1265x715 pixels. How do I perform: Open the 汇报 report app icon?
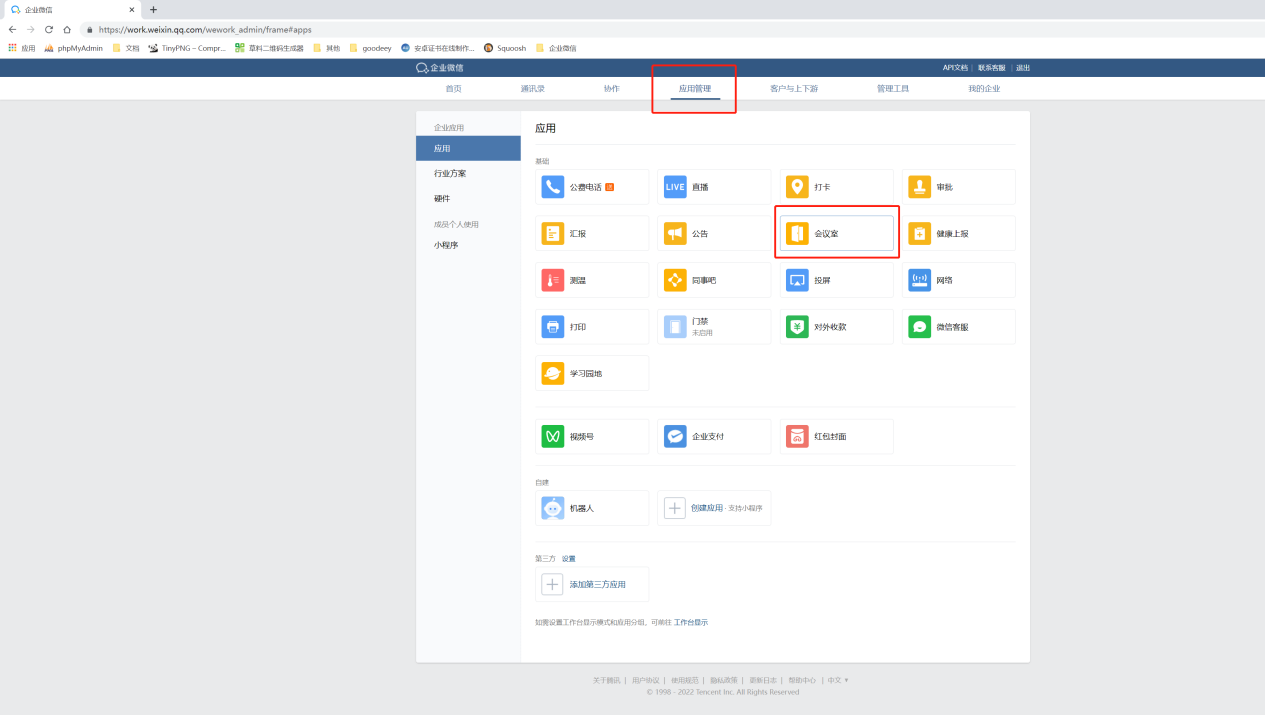click(553, 234)
